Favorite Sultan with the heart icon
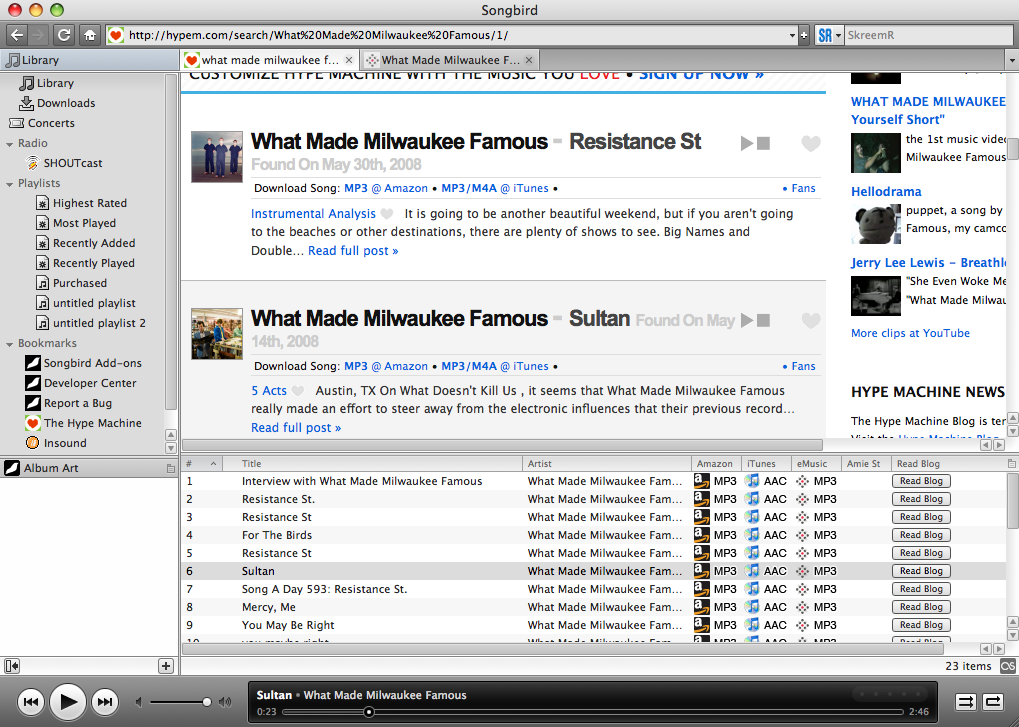Screen dimensions: 1019x727 810,320
